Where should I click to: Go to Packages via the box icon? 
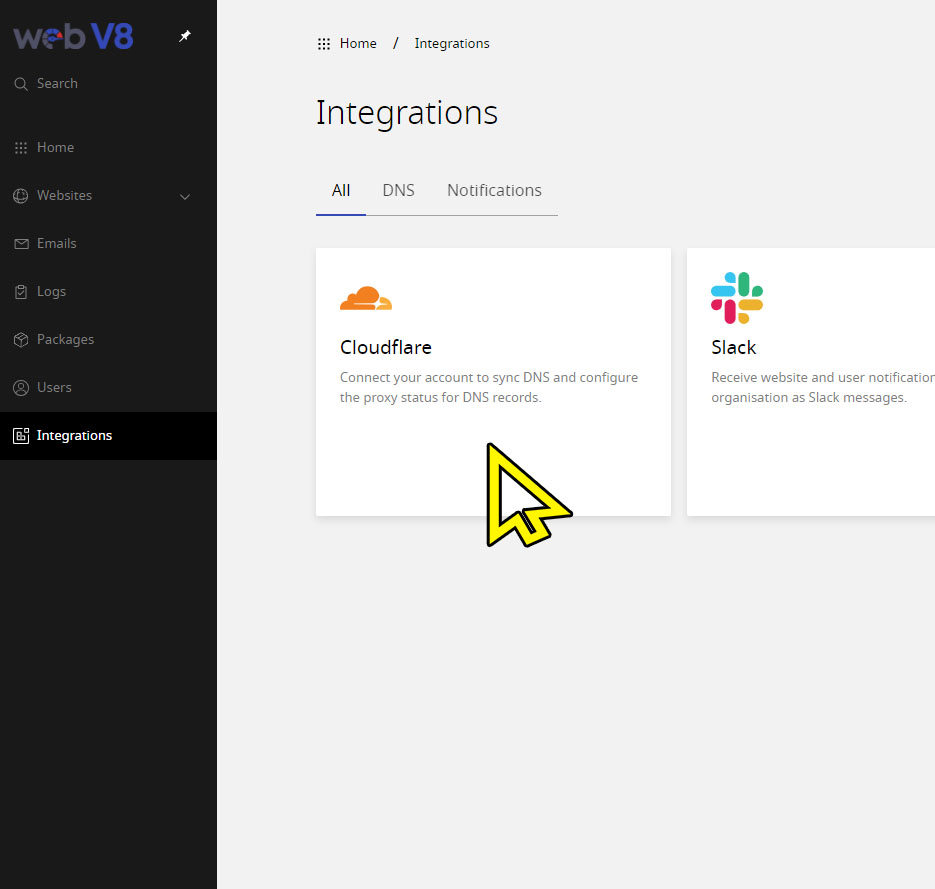click(x=21, y=340)
